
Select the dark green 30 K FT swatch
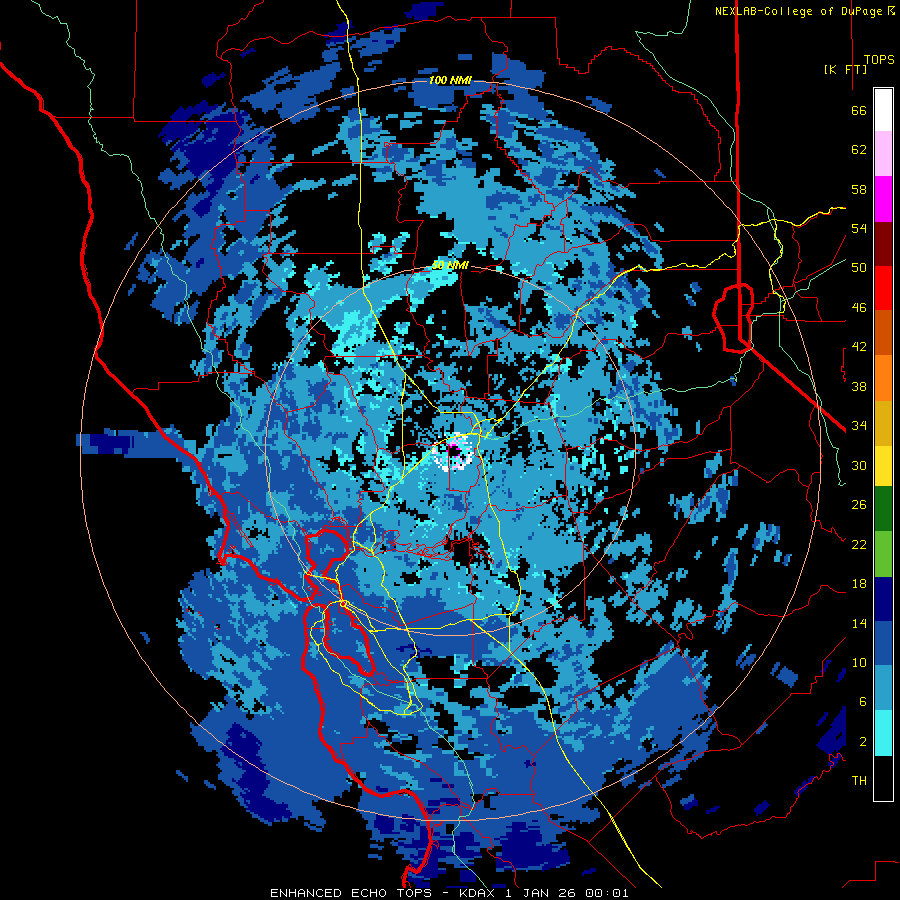pos(883,509)
